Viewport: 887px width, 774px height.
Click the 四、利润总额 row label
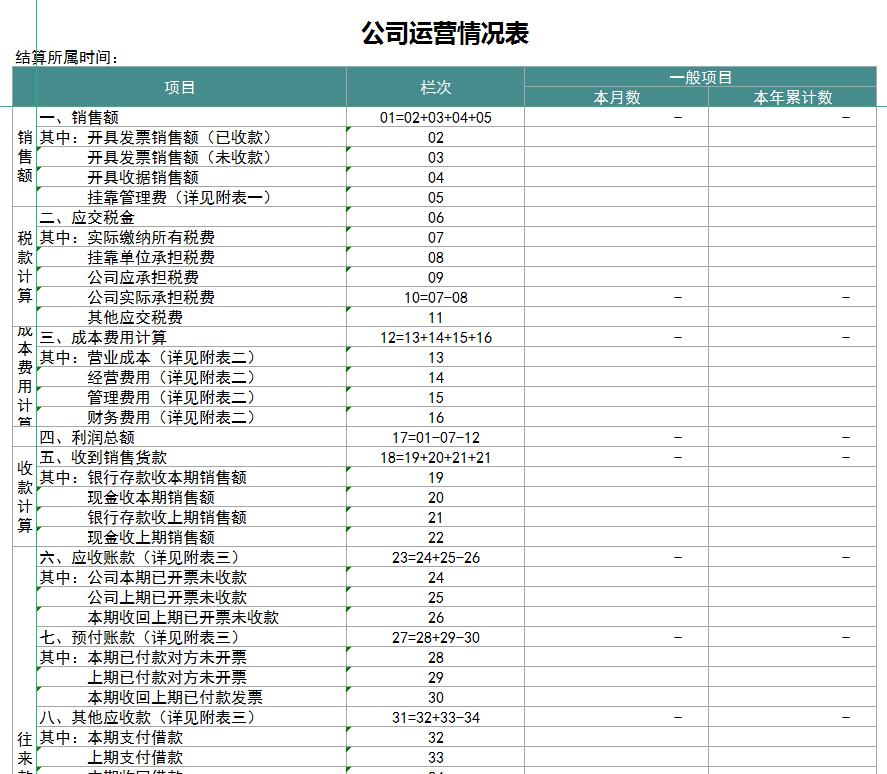[x=83, y=437]
